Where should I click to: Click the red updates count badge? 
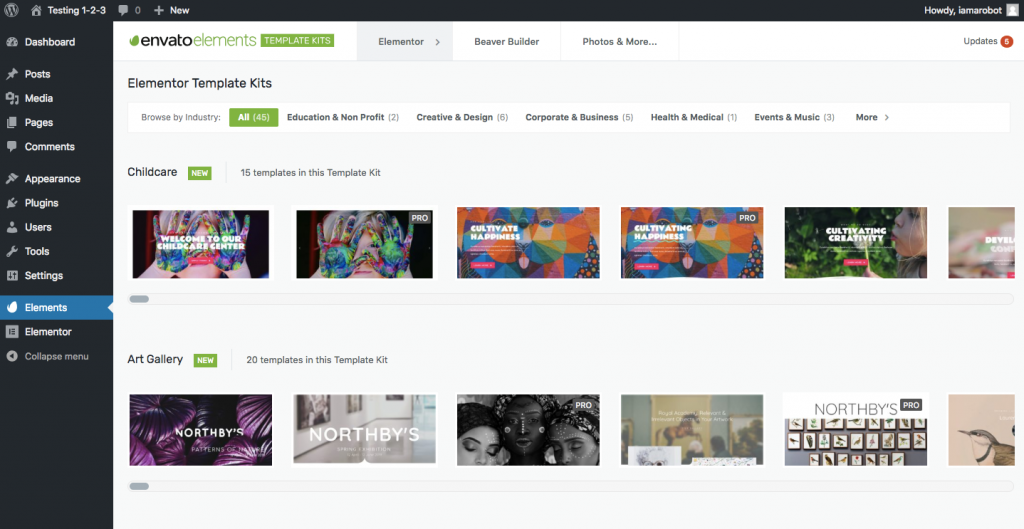[1006, 42]
